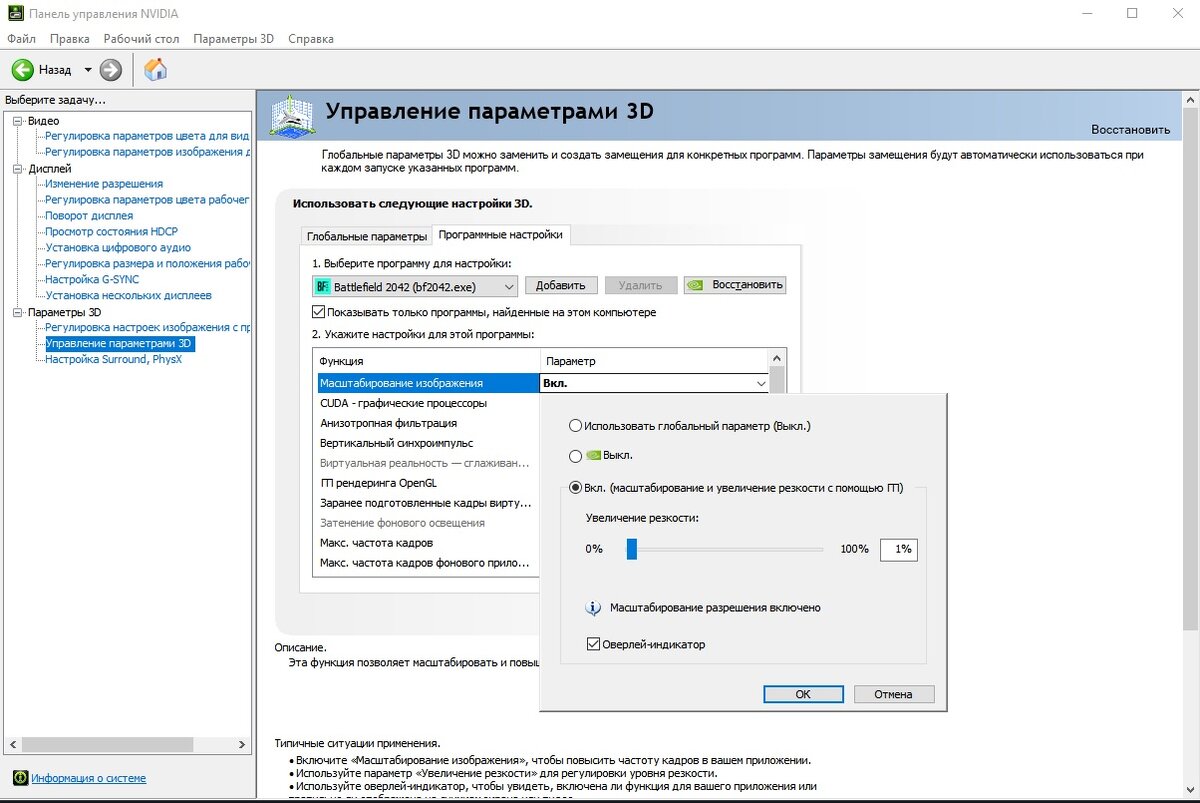Click the Добавить button
The image size is (1200, 803).
click(x=561, y=286)
